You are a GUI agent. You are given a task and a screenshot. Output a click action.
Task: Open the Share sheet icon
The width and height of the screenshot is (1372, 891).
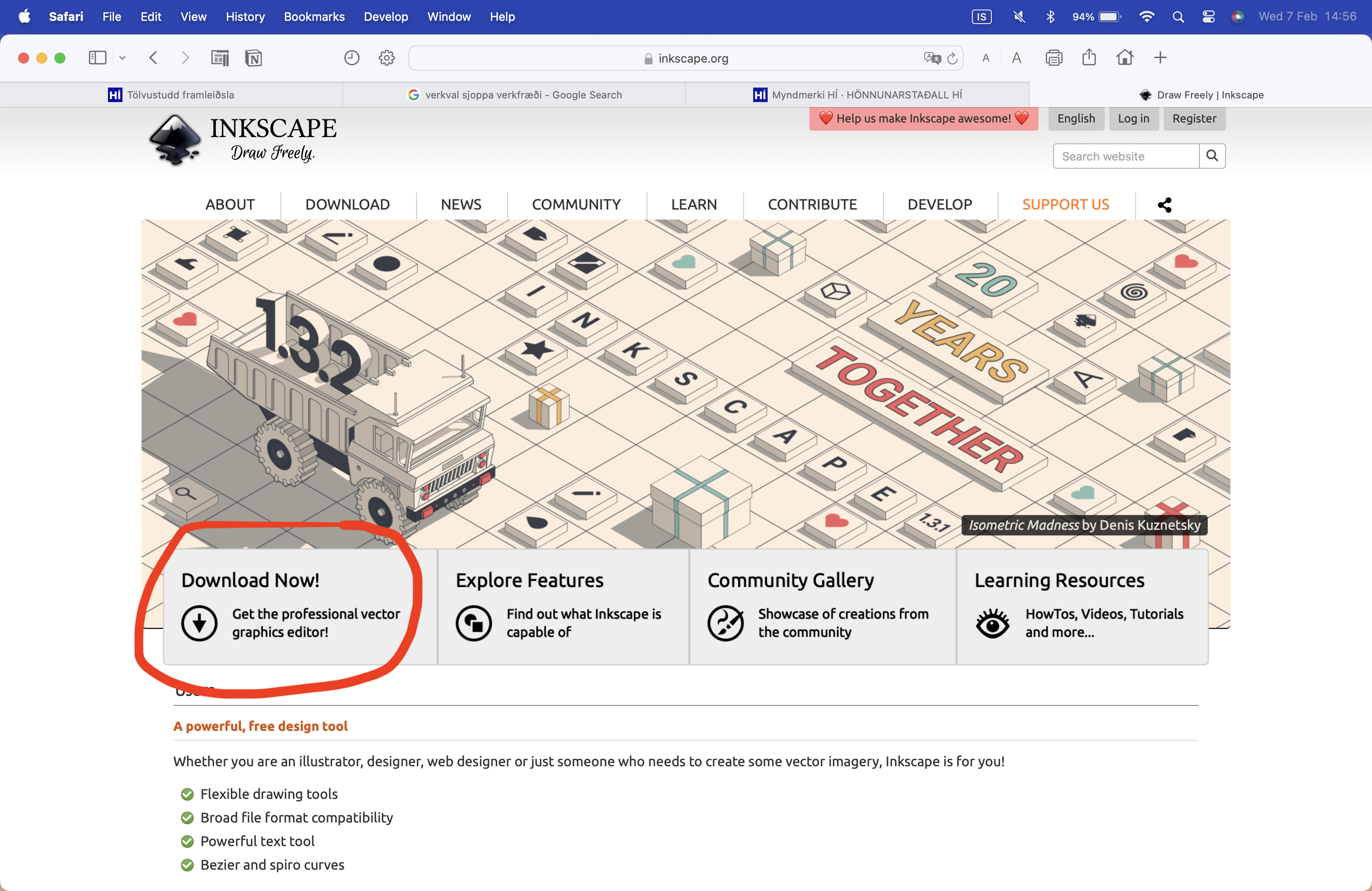pyautogui.click(x=1089, y=57)
